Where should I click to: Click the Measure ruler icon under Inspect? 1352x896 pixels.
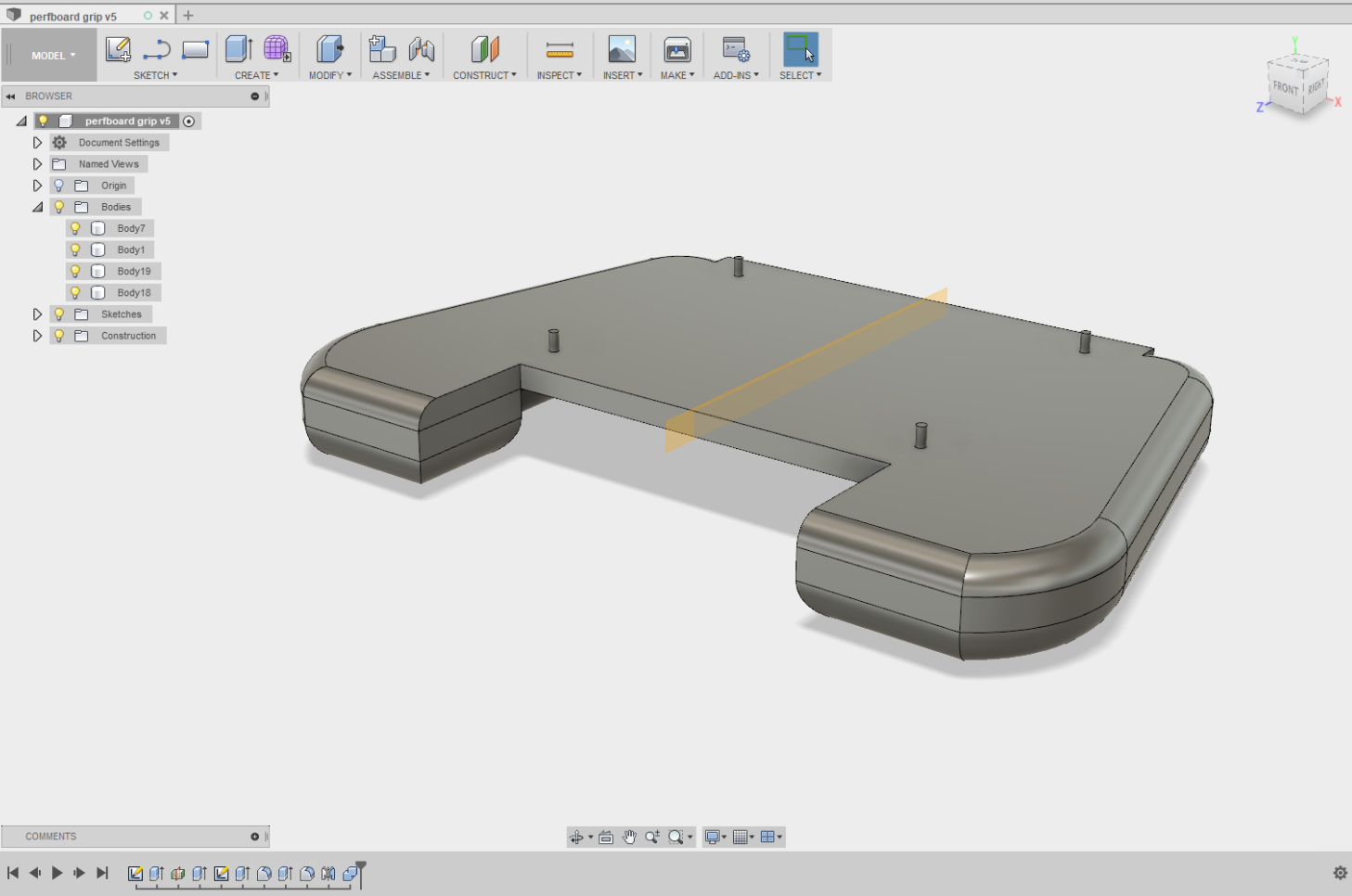(x=560, y=50)
